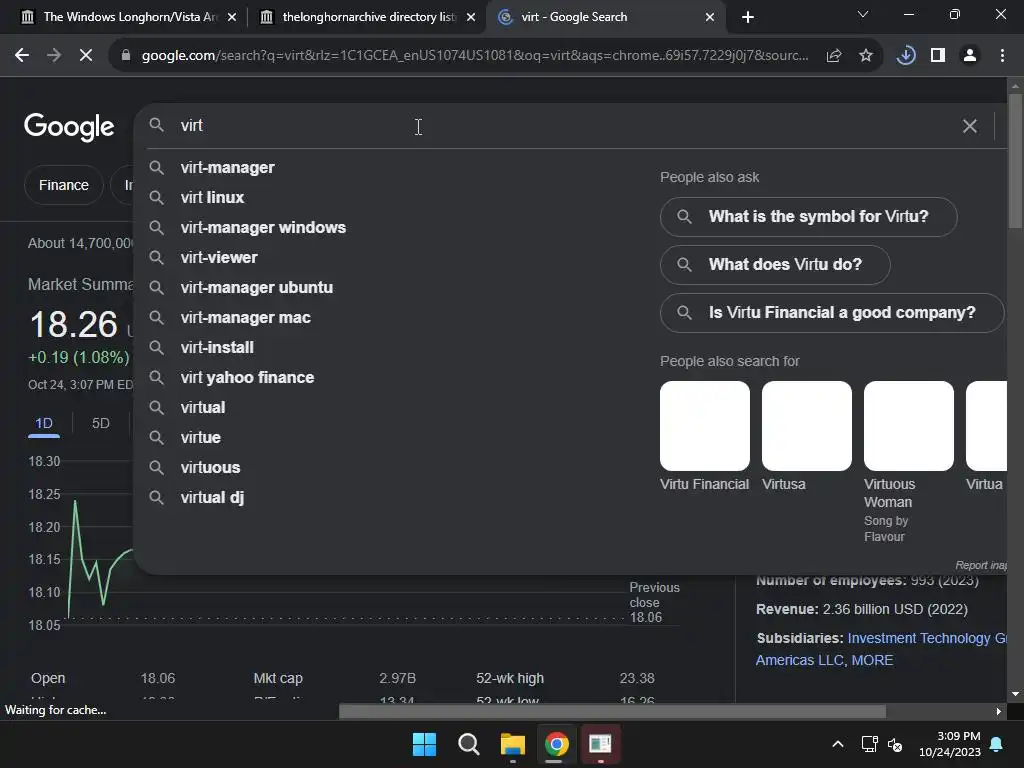Open File Explorer from the taskbar

point(513,744)
